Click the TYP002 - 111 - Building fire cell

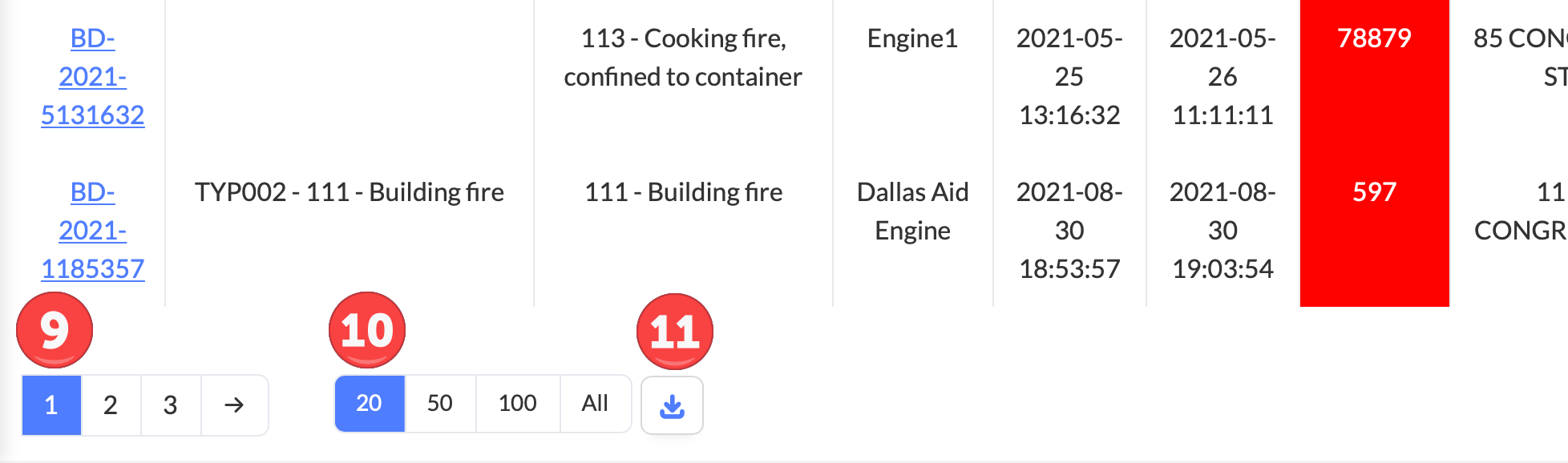pos(350,231)
